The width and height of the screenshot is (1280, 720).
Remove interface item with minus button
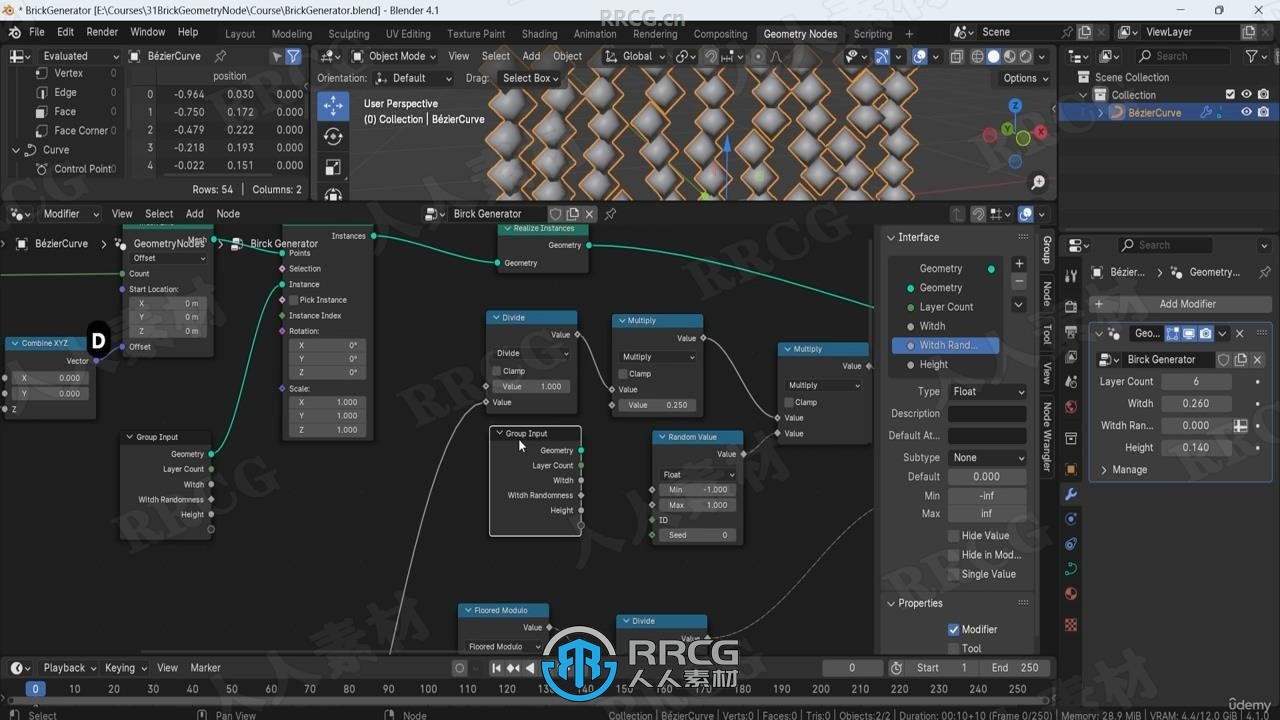(x=1019, y=282)
